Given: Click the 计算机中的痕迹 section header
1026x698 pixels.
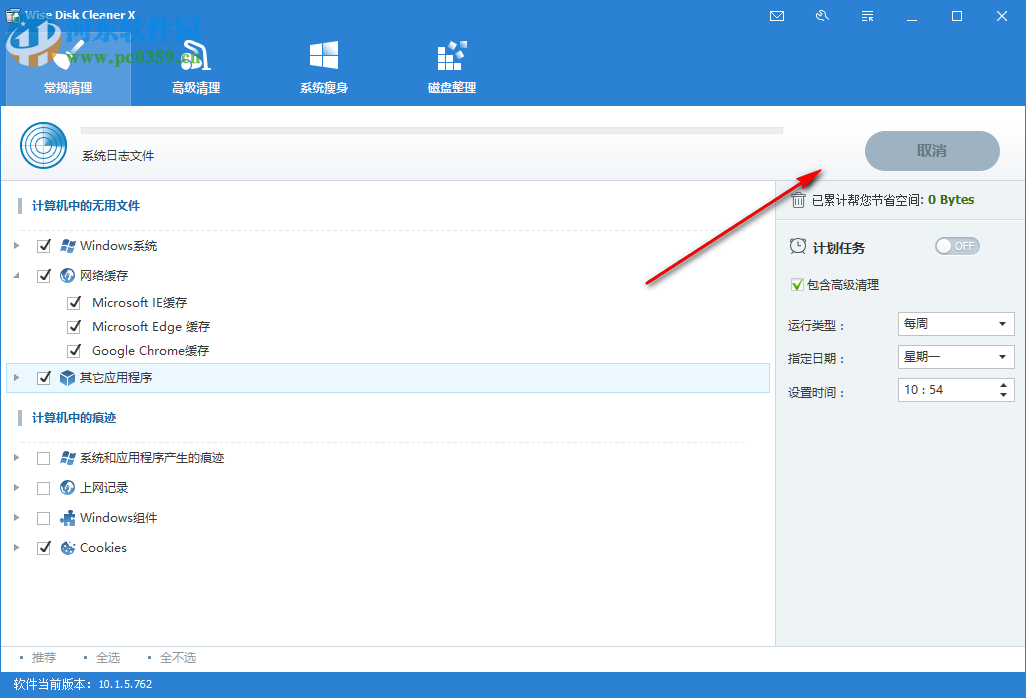Looking at the screenshot, I should pos(74,418).
